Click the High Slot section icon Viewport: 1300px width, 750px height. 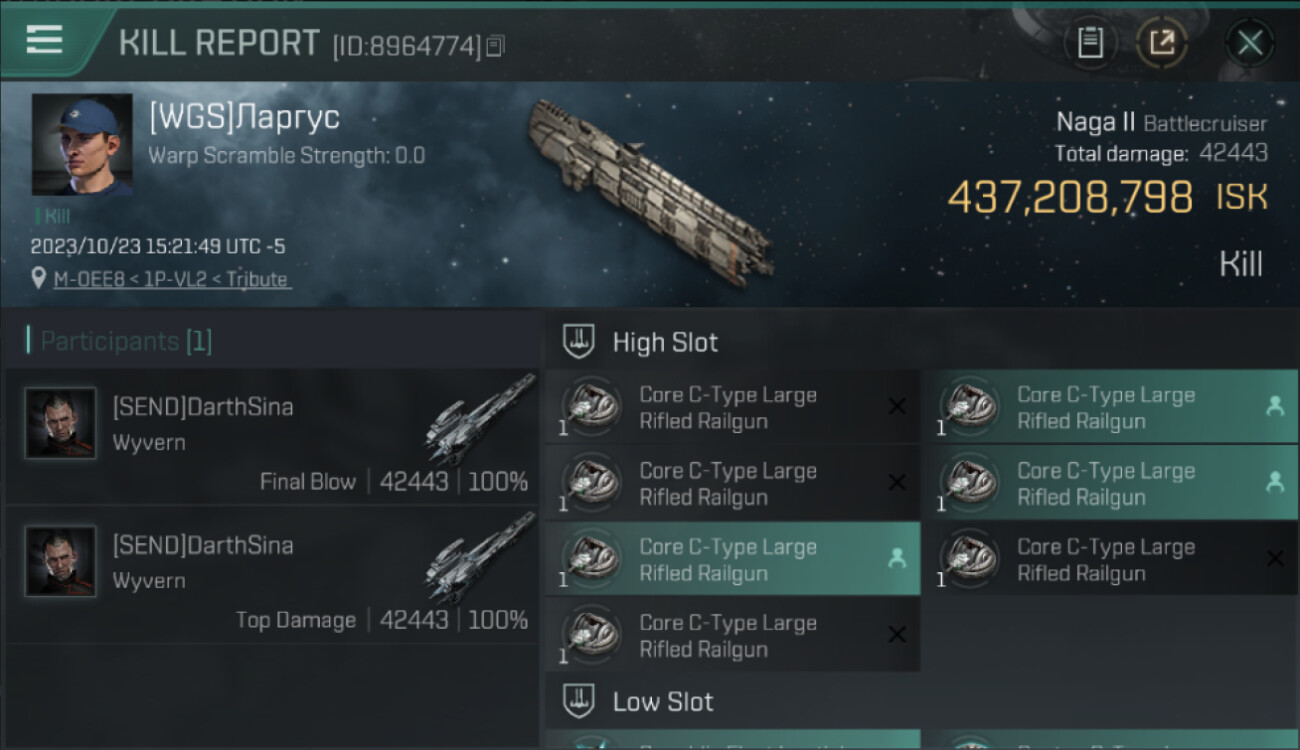tap(580, 342)
